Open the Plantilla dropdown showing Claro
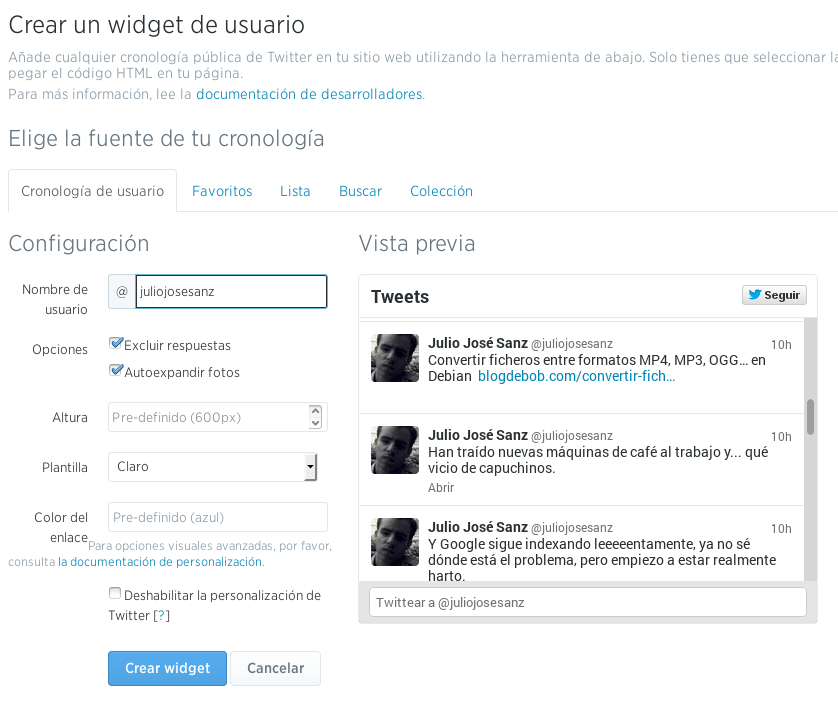This screenshot has height=704, width=838. pyautogui.click(x=213, y=467)
